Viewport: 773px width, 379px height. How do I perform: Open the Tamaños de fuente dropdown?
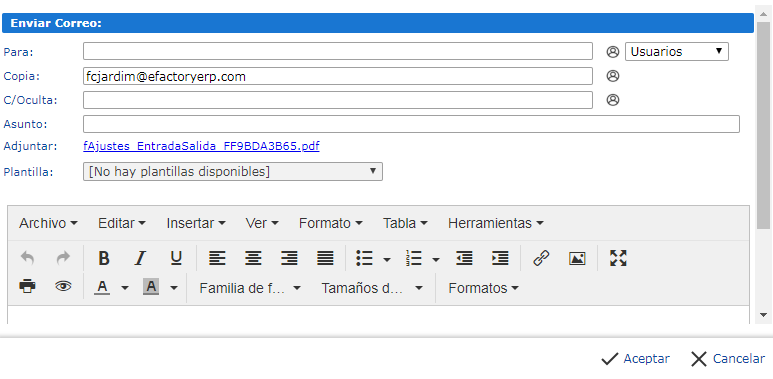[x=372, y=288]
